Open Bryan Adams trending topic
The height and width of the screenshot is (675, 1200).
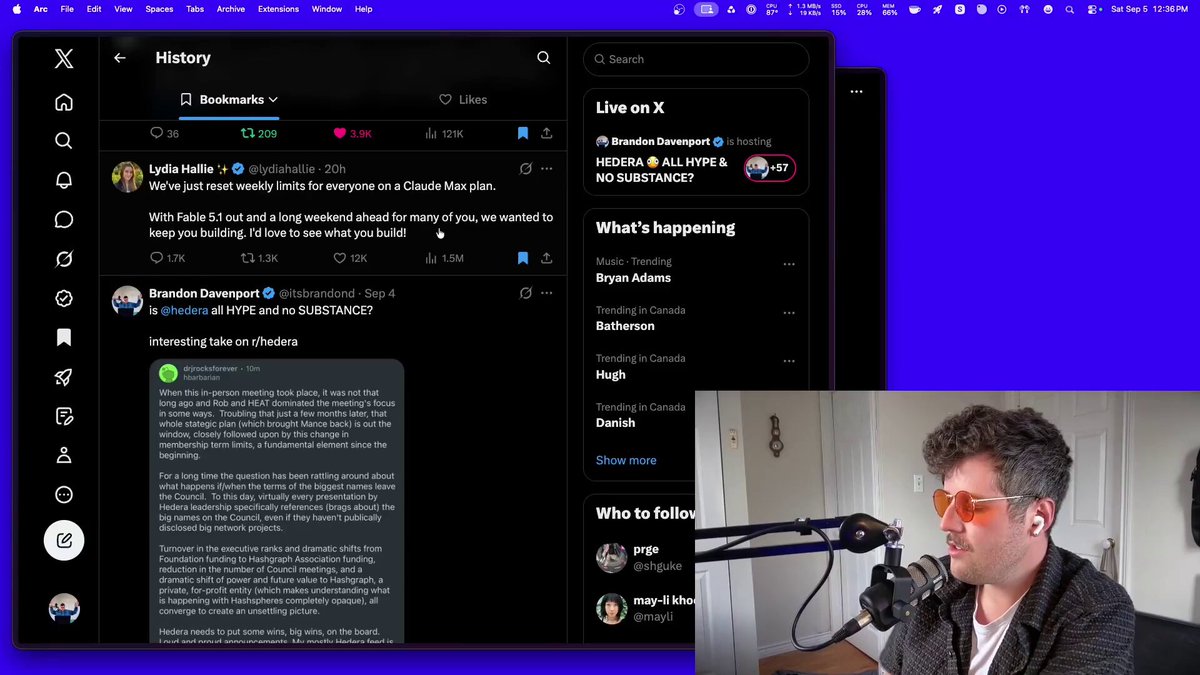pyautogui.click(x=633, y=278)
